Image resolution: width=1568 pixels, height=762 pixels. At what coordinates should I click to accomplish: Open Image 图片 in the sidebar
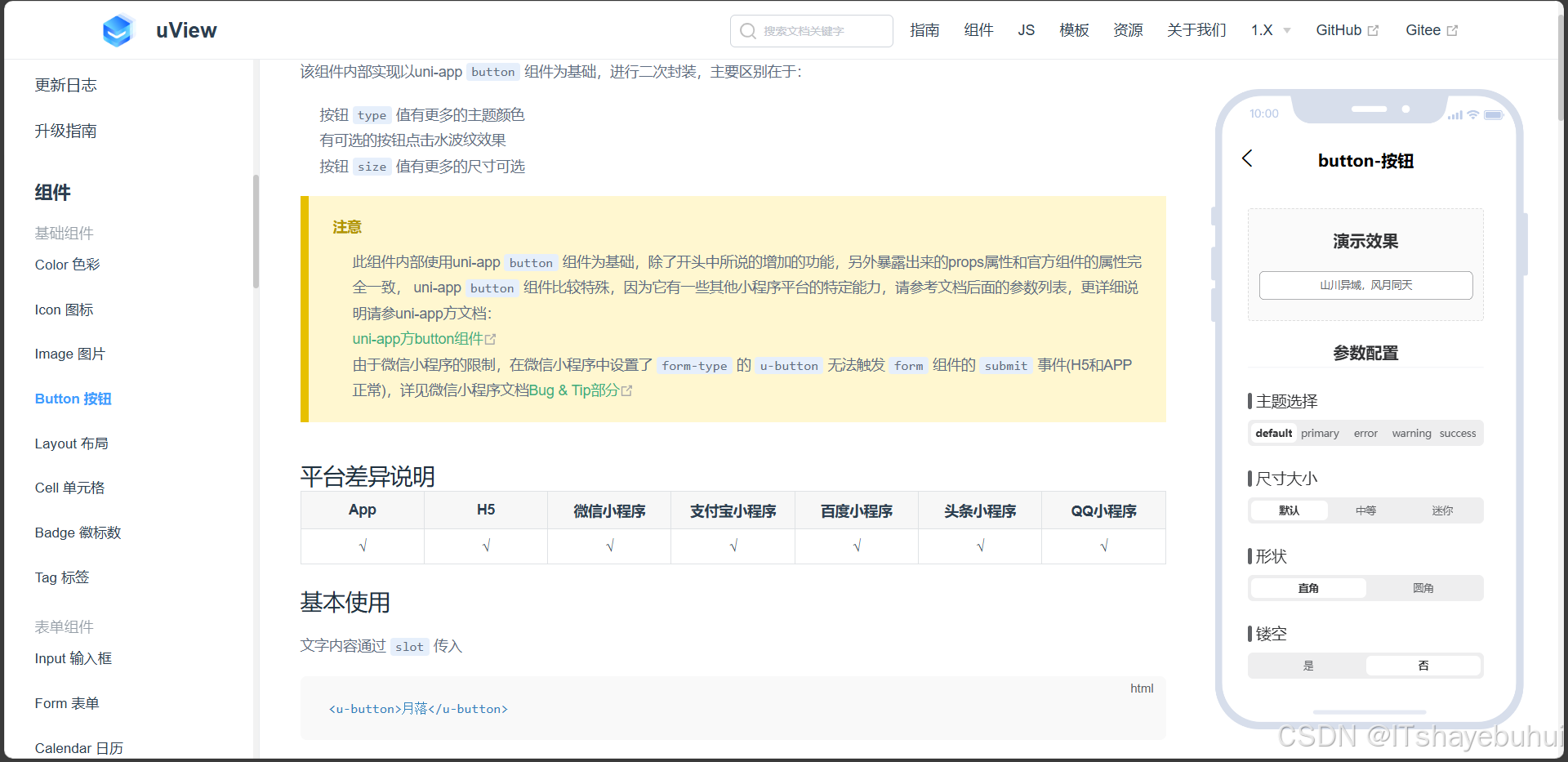coord(69,354)
